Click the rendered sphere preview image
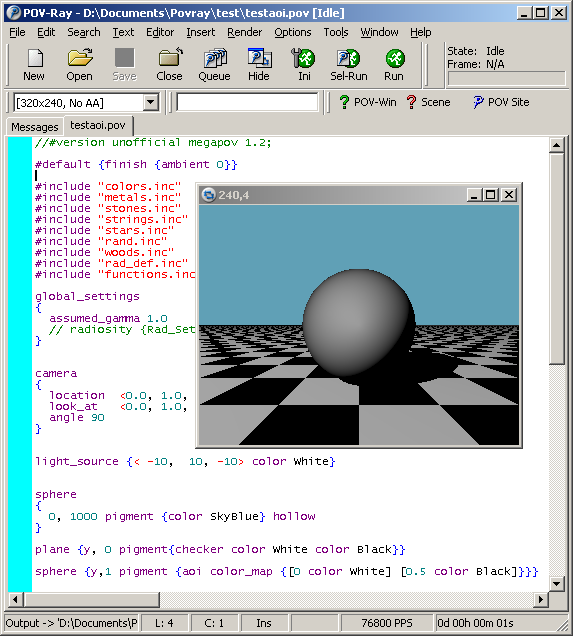This screenshot has height=636, width=573. click(x=359, y=325)
